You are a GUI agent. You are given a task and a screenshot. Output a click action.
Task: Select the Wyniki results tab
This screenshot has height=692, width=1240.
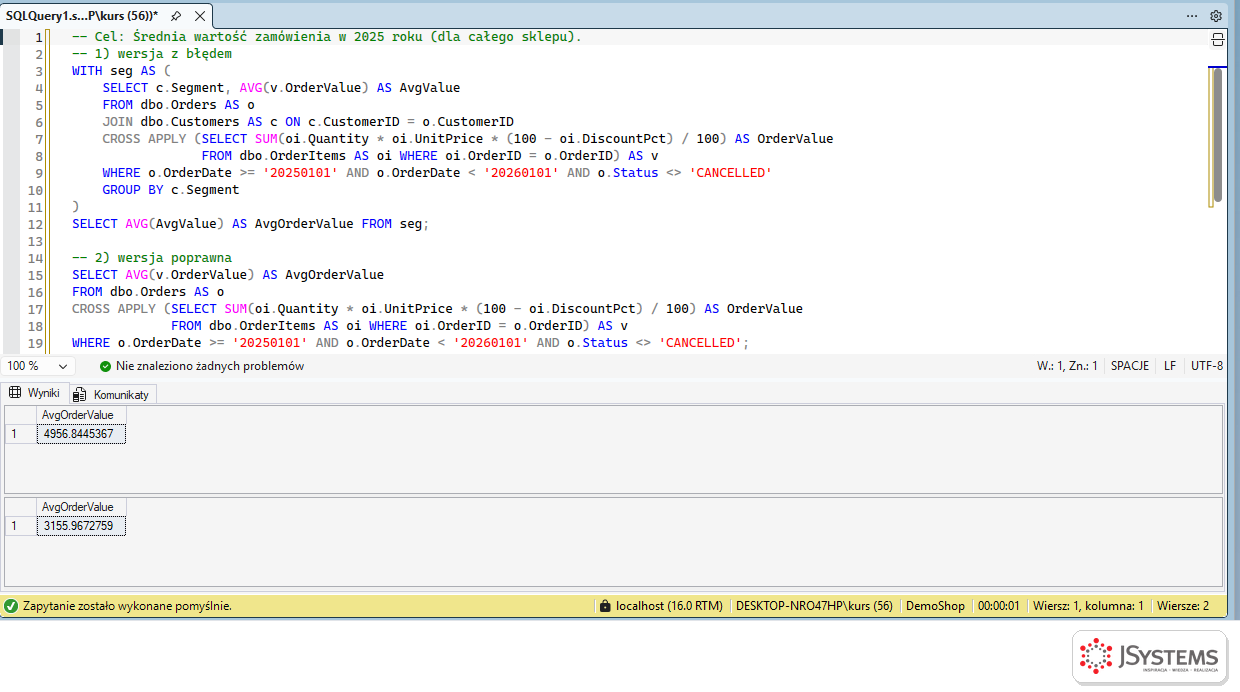coord(34,393)
